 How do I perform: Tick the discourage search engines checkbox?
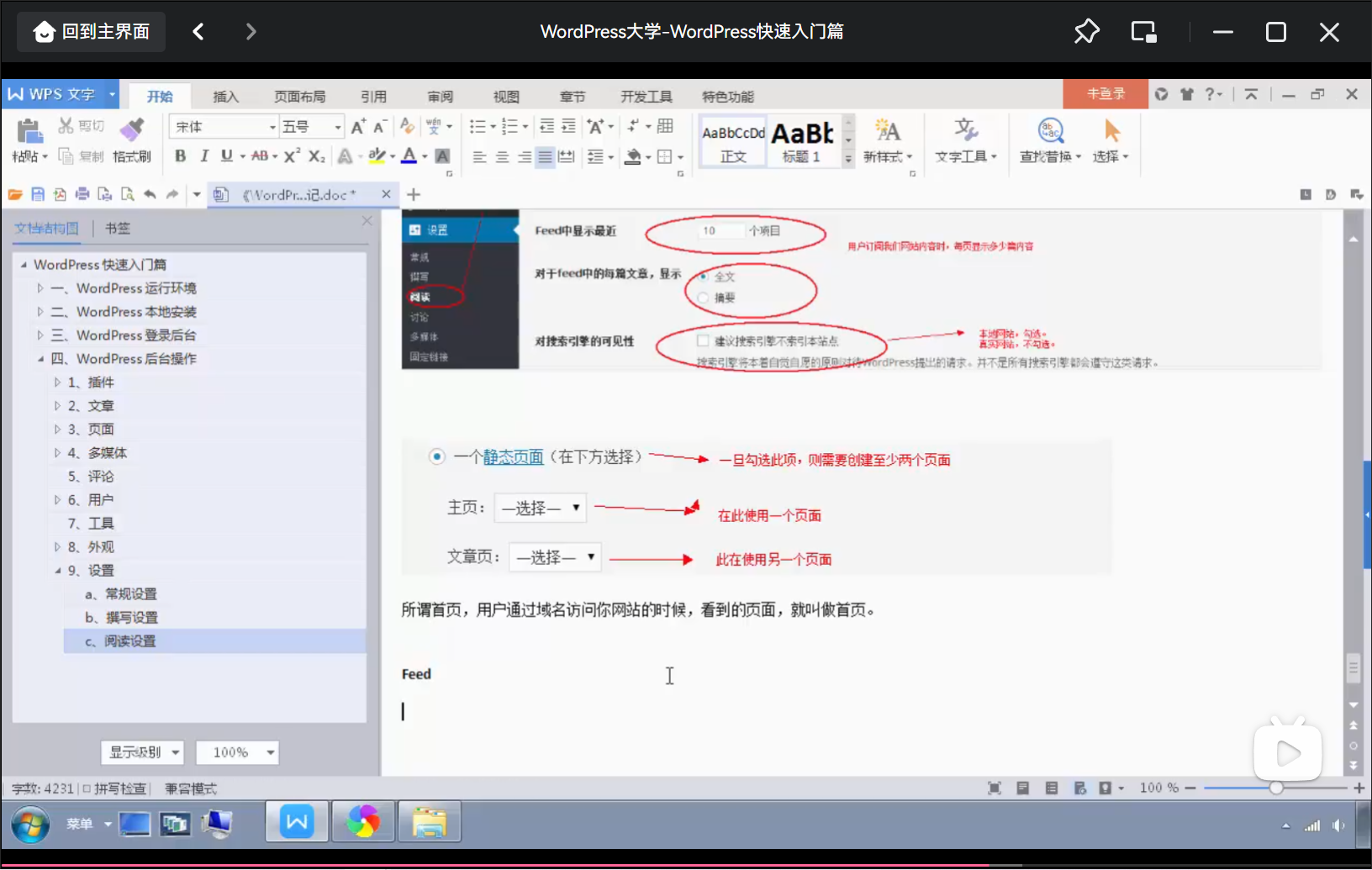(703, 340)
